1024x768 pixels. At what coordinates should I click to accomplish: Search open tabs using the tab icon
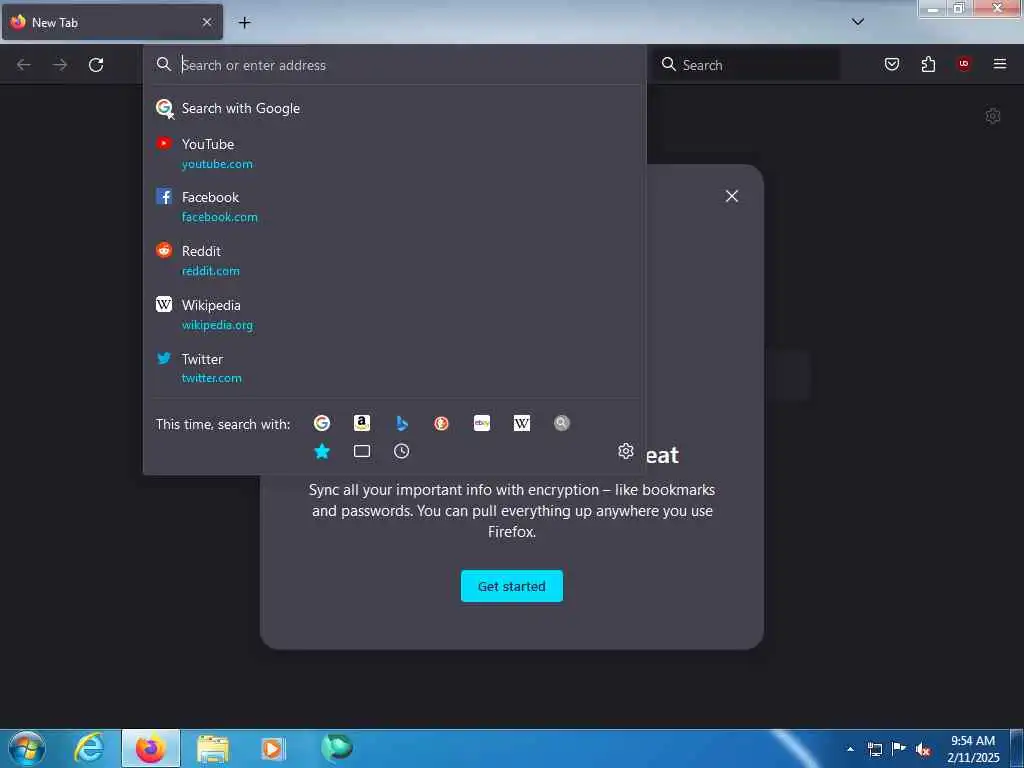point(362,451)
